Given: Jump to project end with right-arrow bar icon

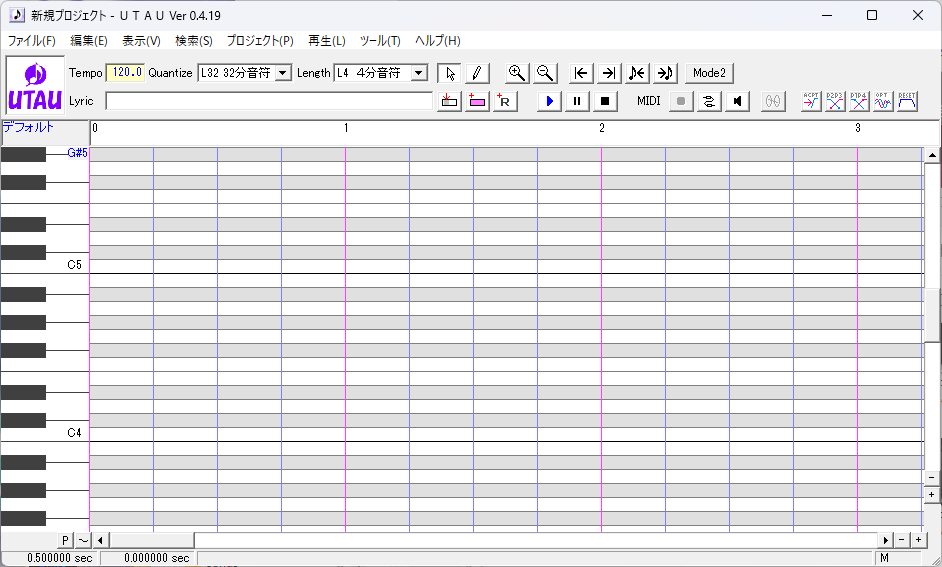Looking at the screenshot, I should tap(609, 73).
